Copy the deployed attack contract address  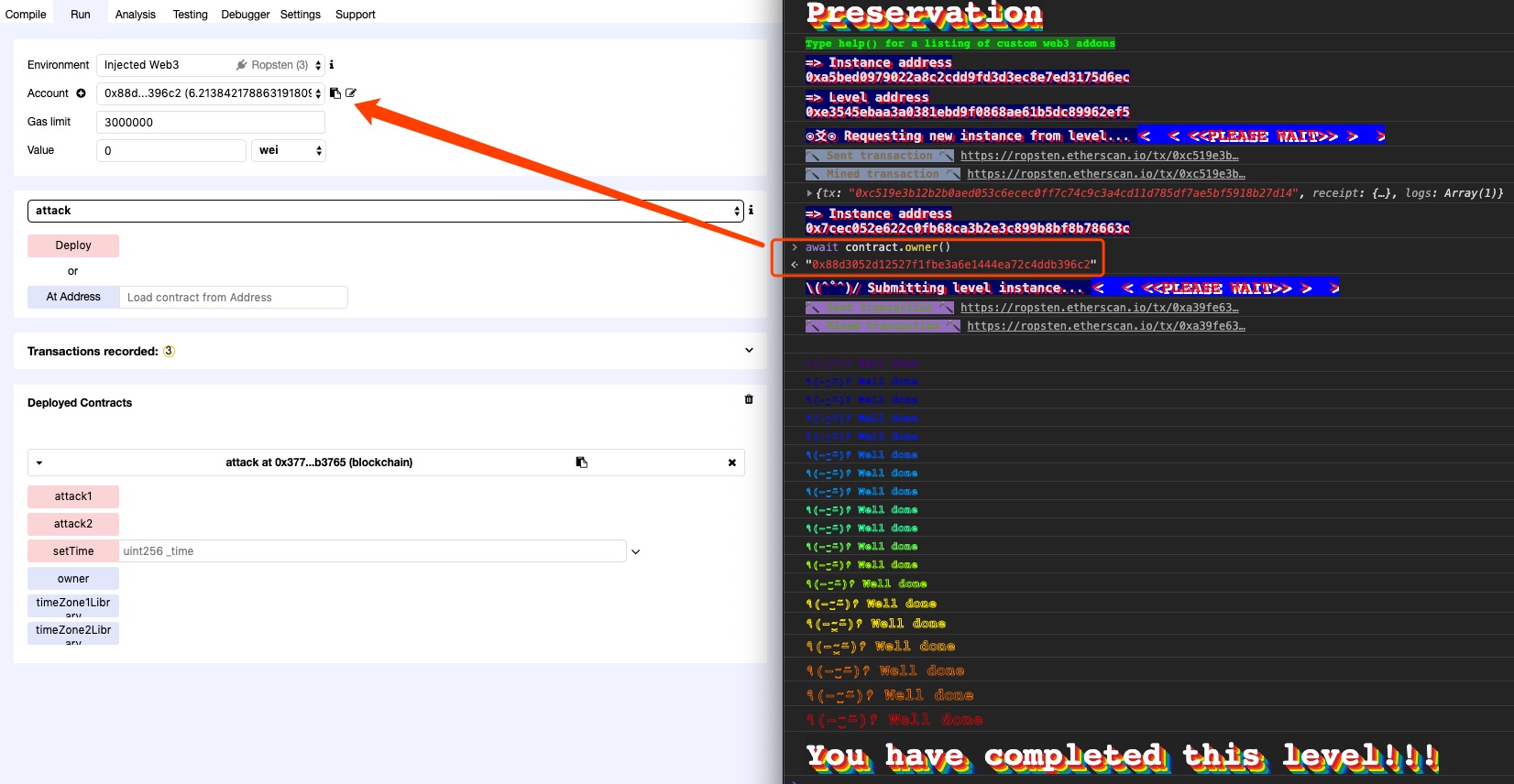tap(581, 463)
